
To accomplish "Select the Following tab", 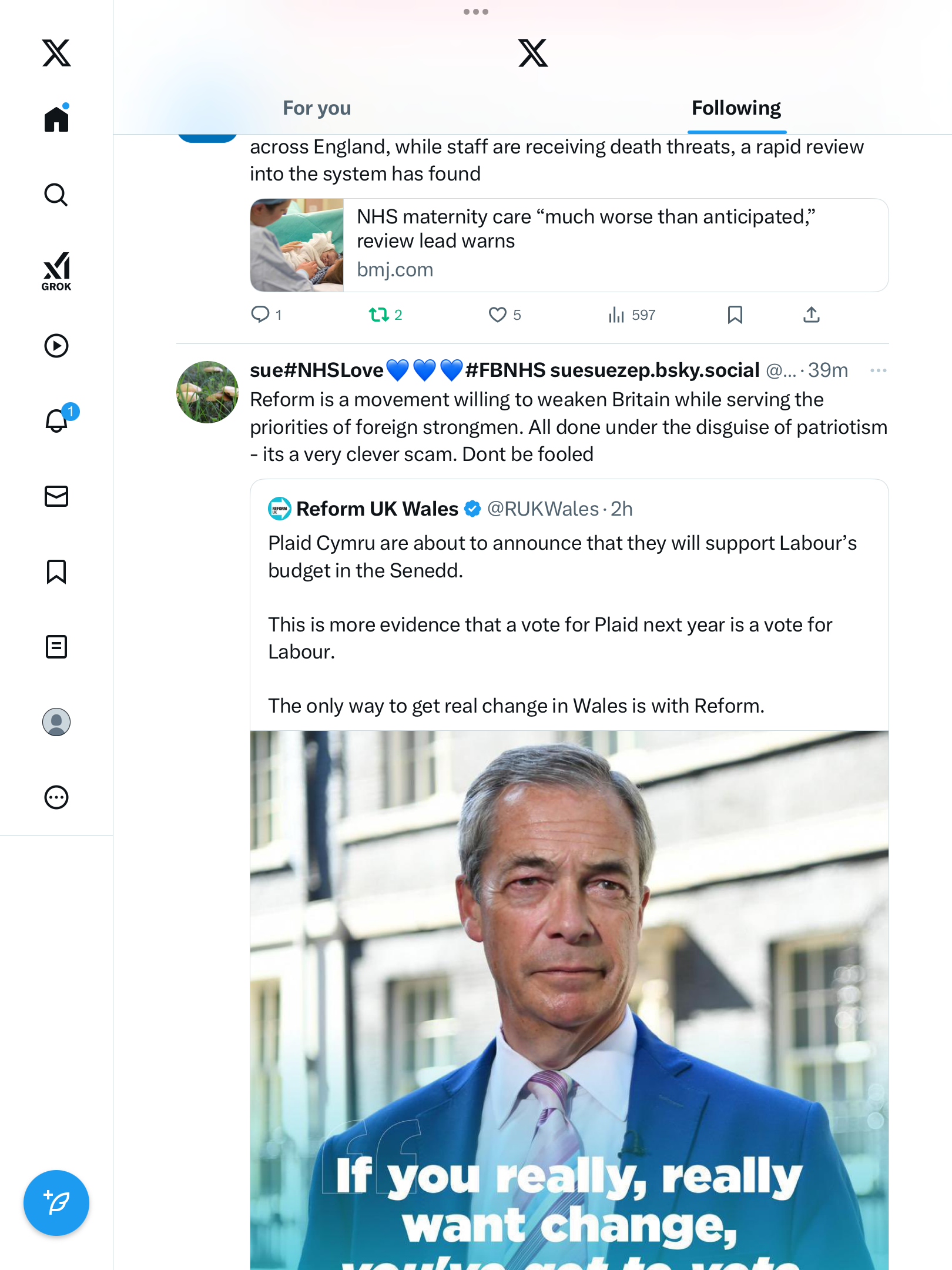I will tap(736, 108).
